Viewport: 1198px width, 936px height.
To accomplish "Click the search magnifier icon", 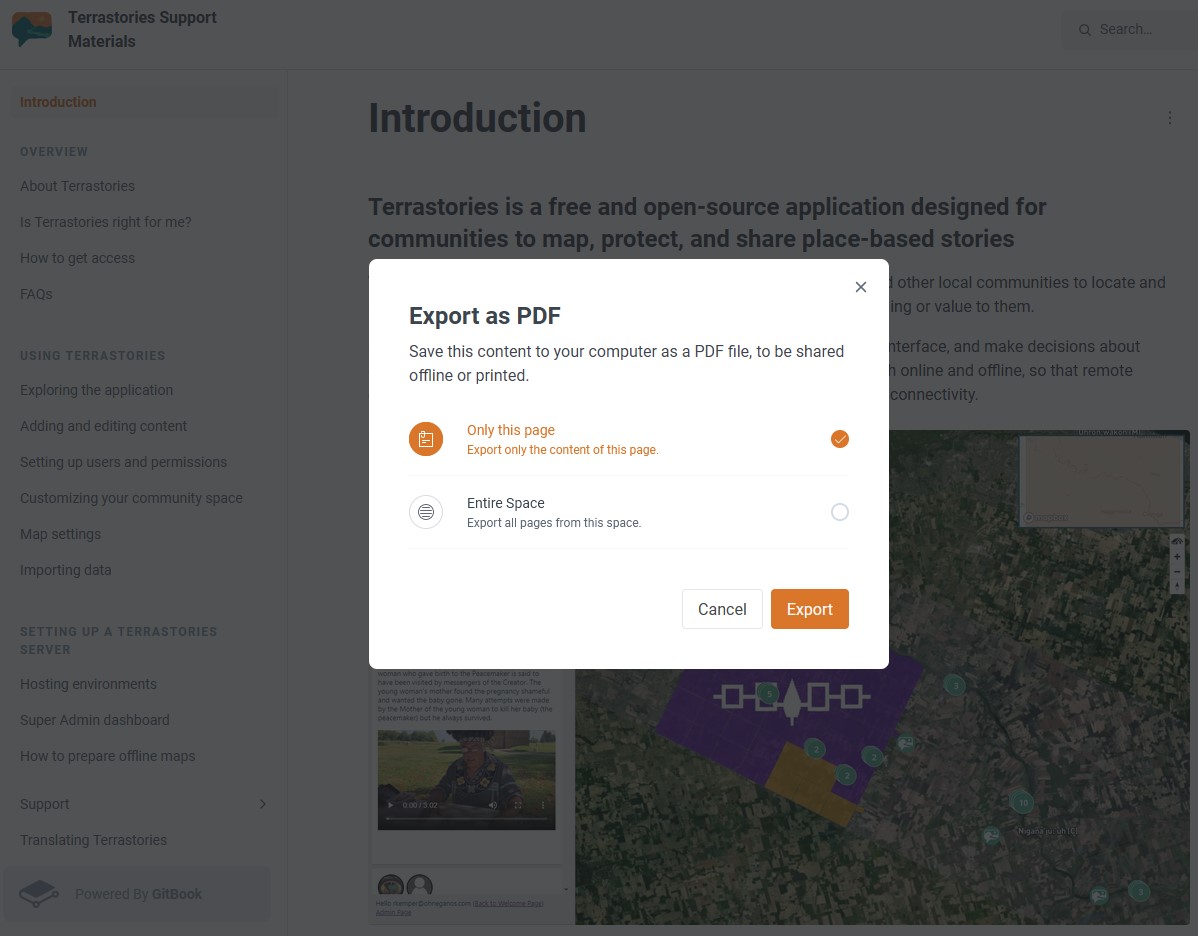I will (1084, 30).
